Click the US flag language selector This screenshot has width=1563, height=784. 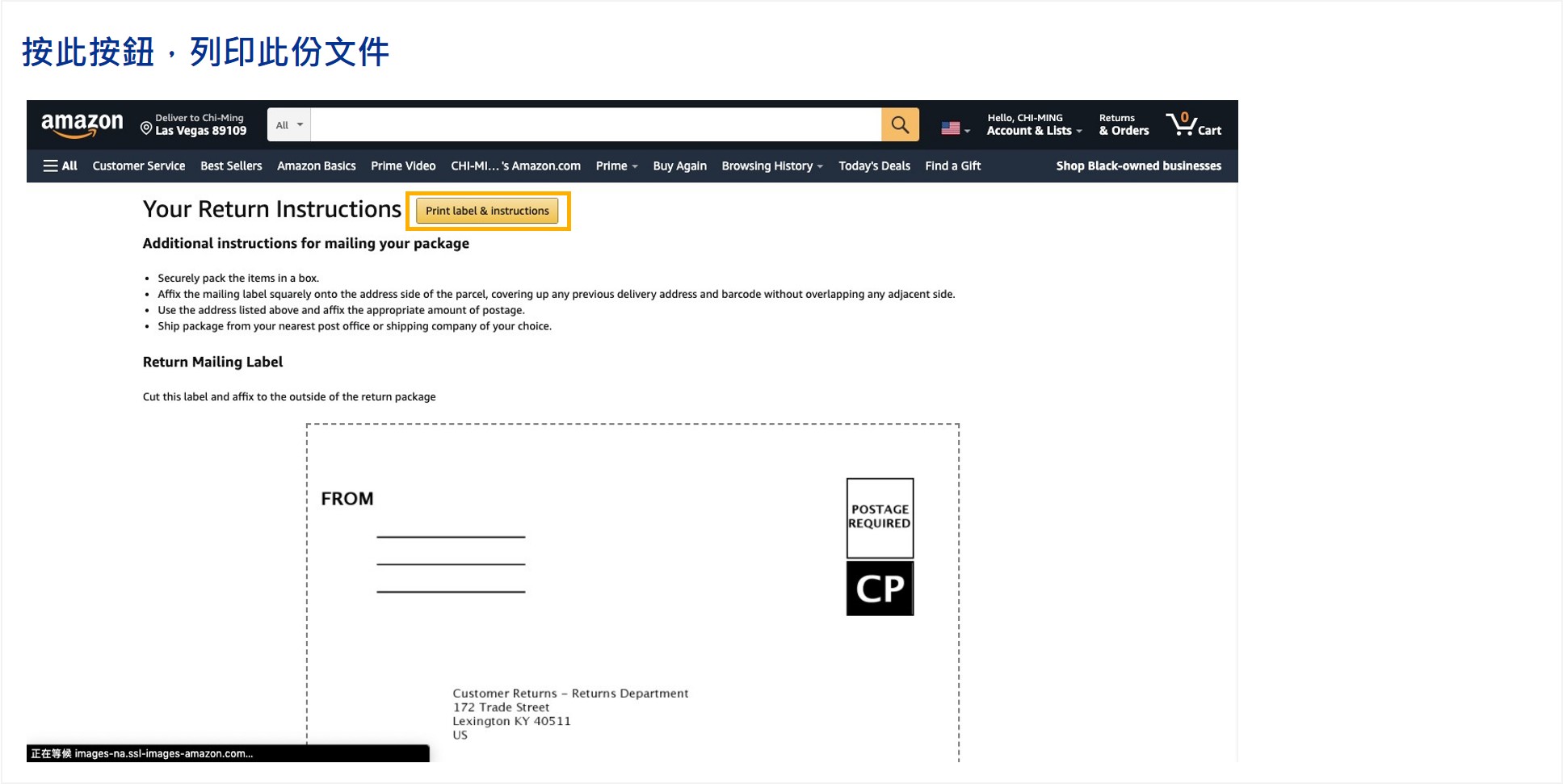click(955, 128)
